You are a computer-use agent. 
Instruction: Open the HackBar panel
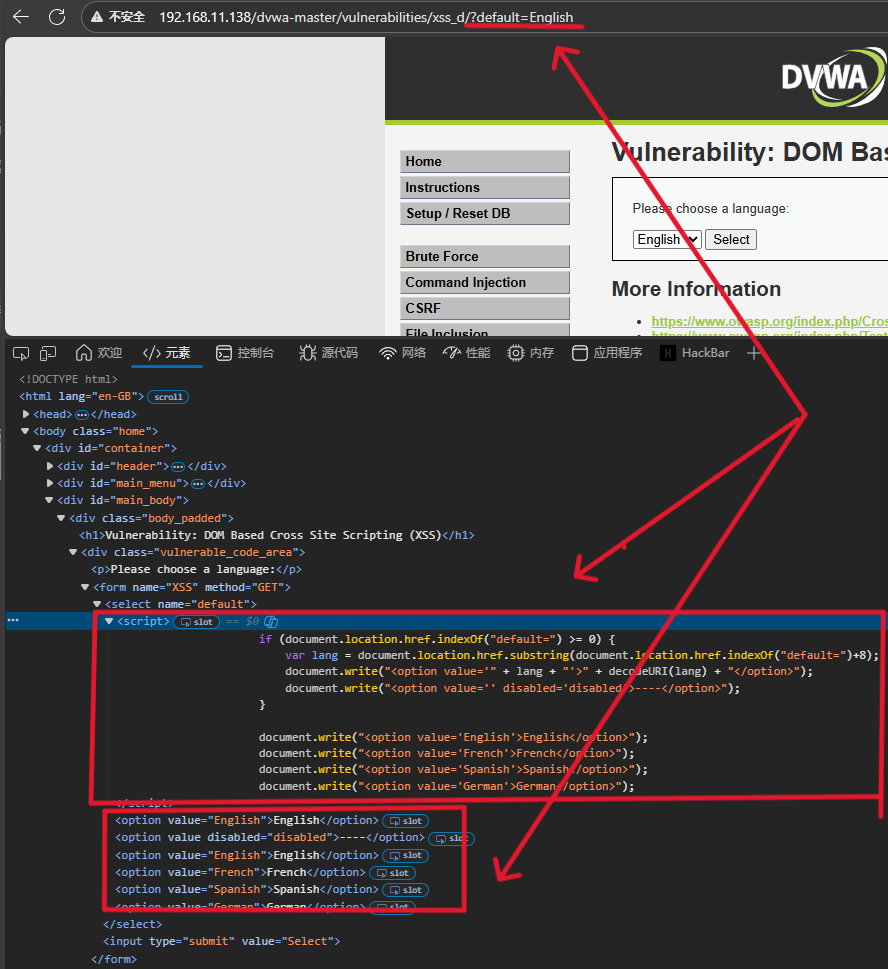coord(695,353)
